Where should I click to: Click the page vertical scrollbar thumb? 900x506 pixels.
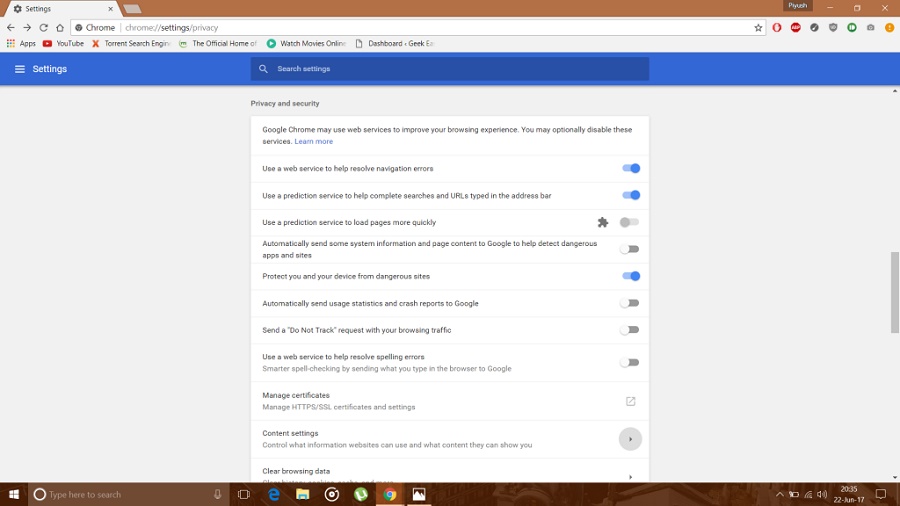[895, 292]
